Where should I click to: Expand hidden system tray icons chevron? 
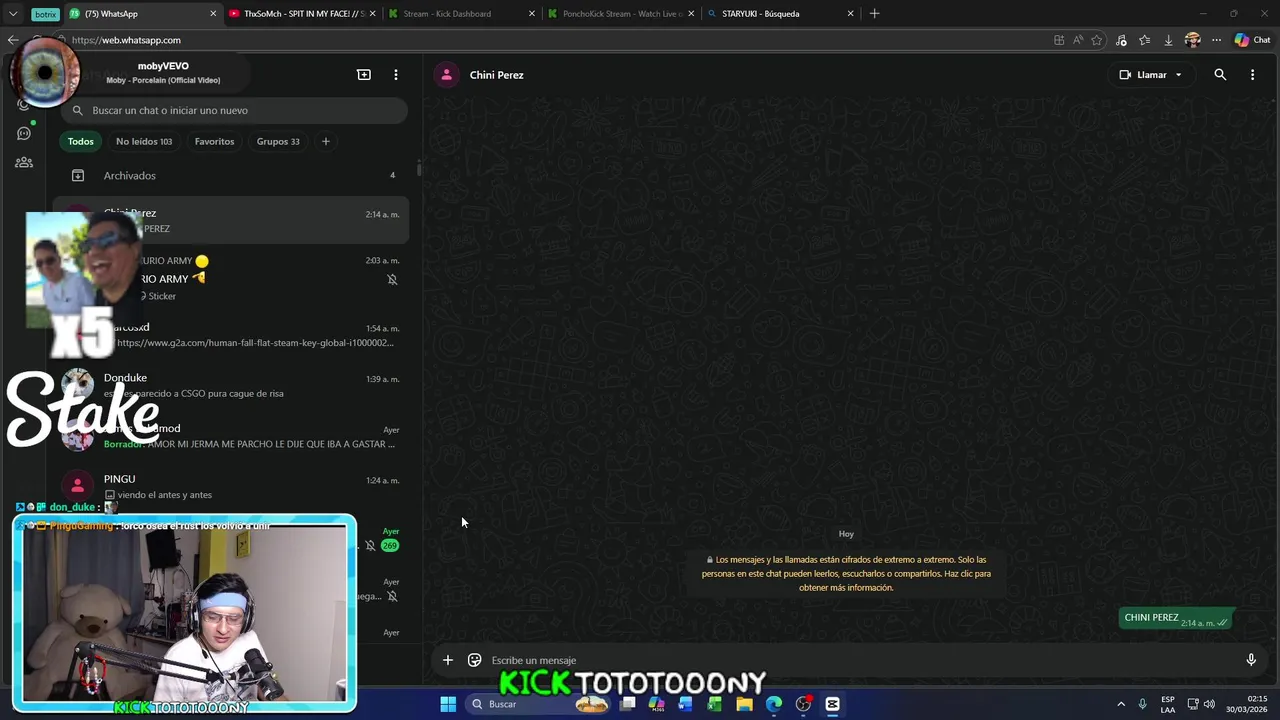coord(1121,704)
